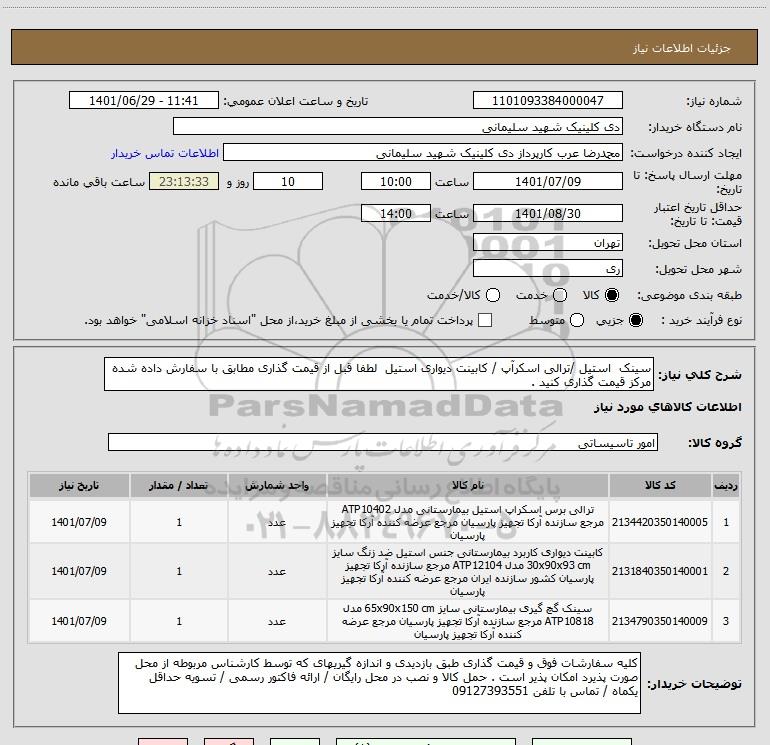Click the کد کالا column header
This screenshot has width=770, height=745.
coord(660,486)
